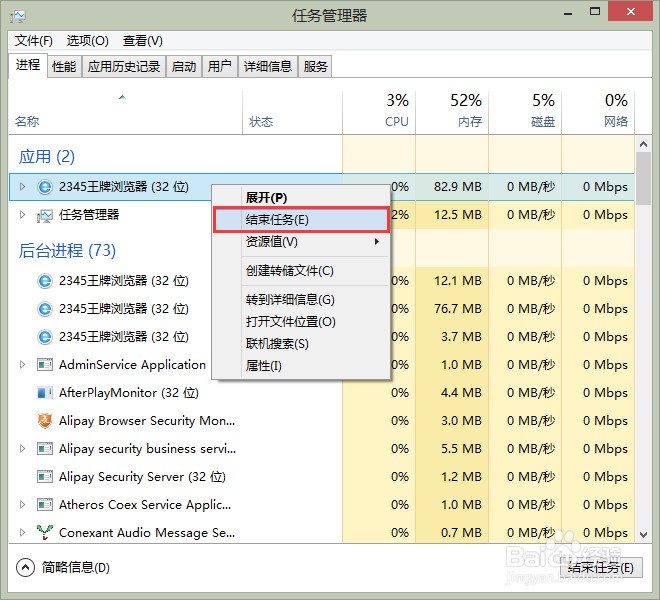Screen dimensions: 660x600
Task: Sort by the 网络 column header
Action: coord(598,113)
